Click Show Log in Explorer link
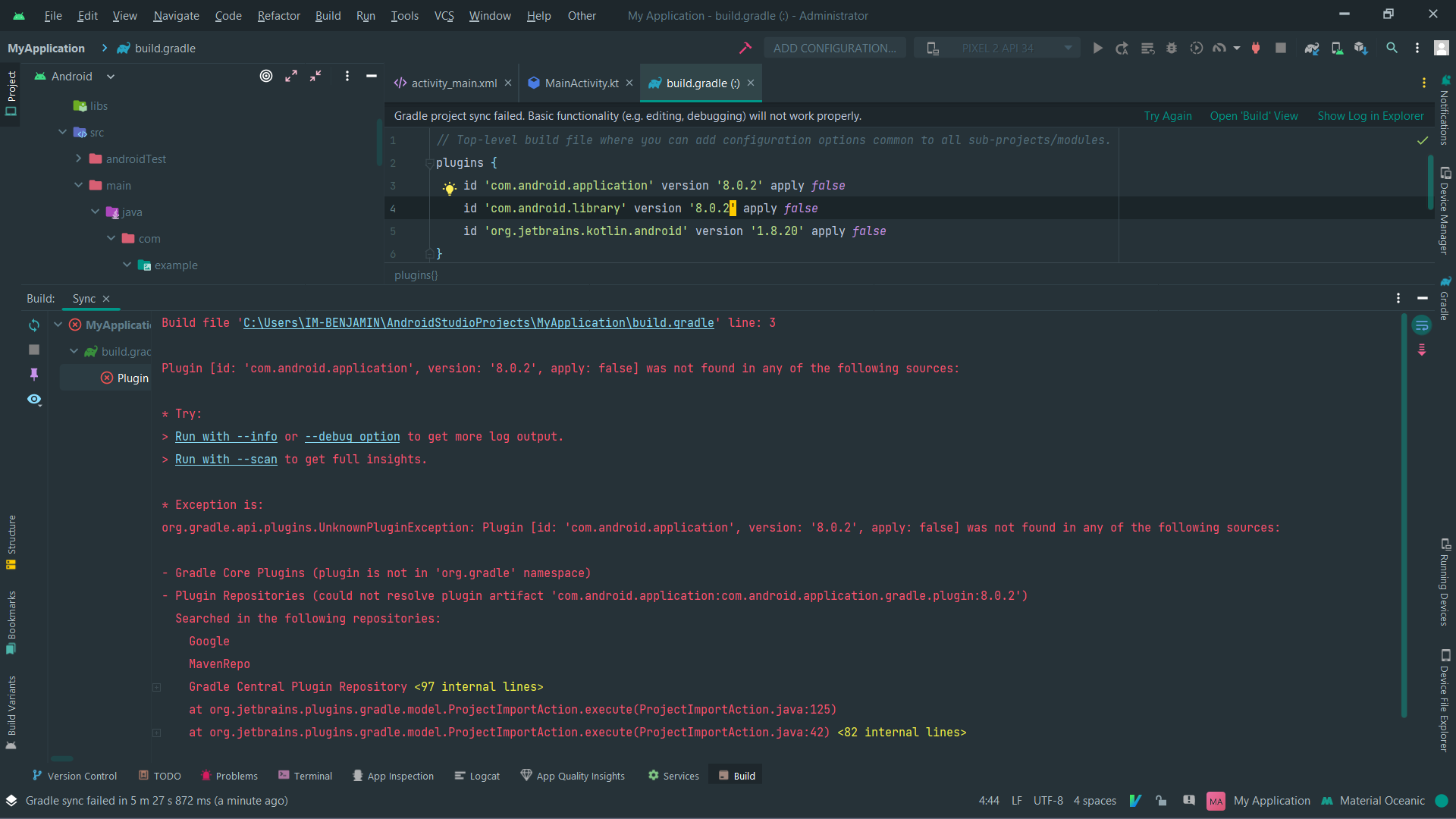The image size is (1456, 819). pos(1370,116)
